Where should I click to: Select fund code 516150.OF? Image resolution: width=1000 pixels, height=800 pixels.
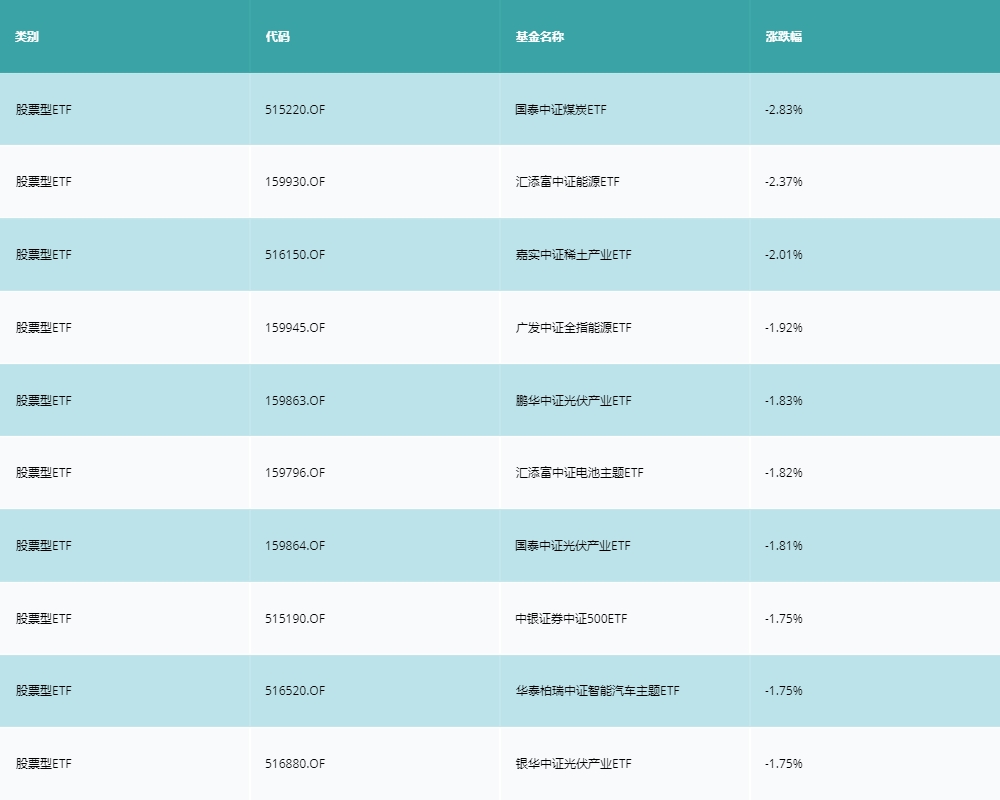tap(295, 255)
